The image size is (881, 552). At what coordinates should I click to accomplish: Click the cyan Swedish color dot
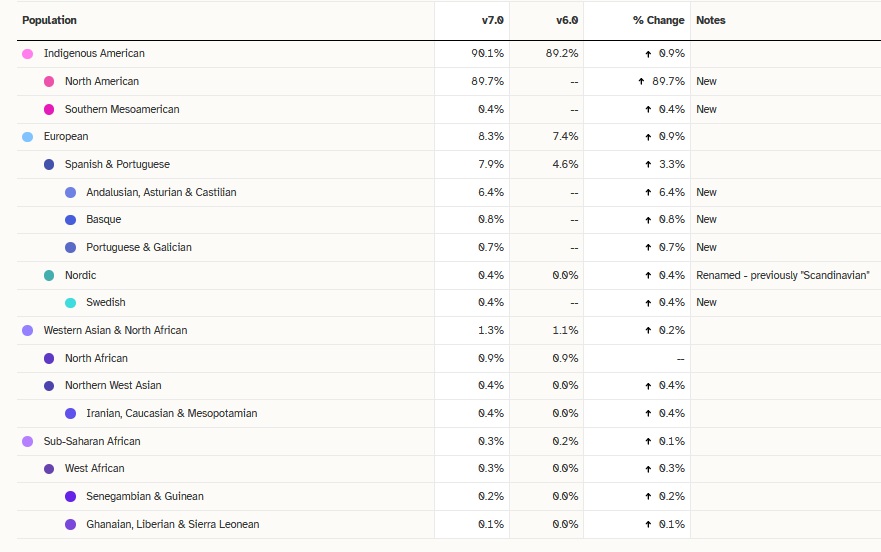click(x=70, y=303)
